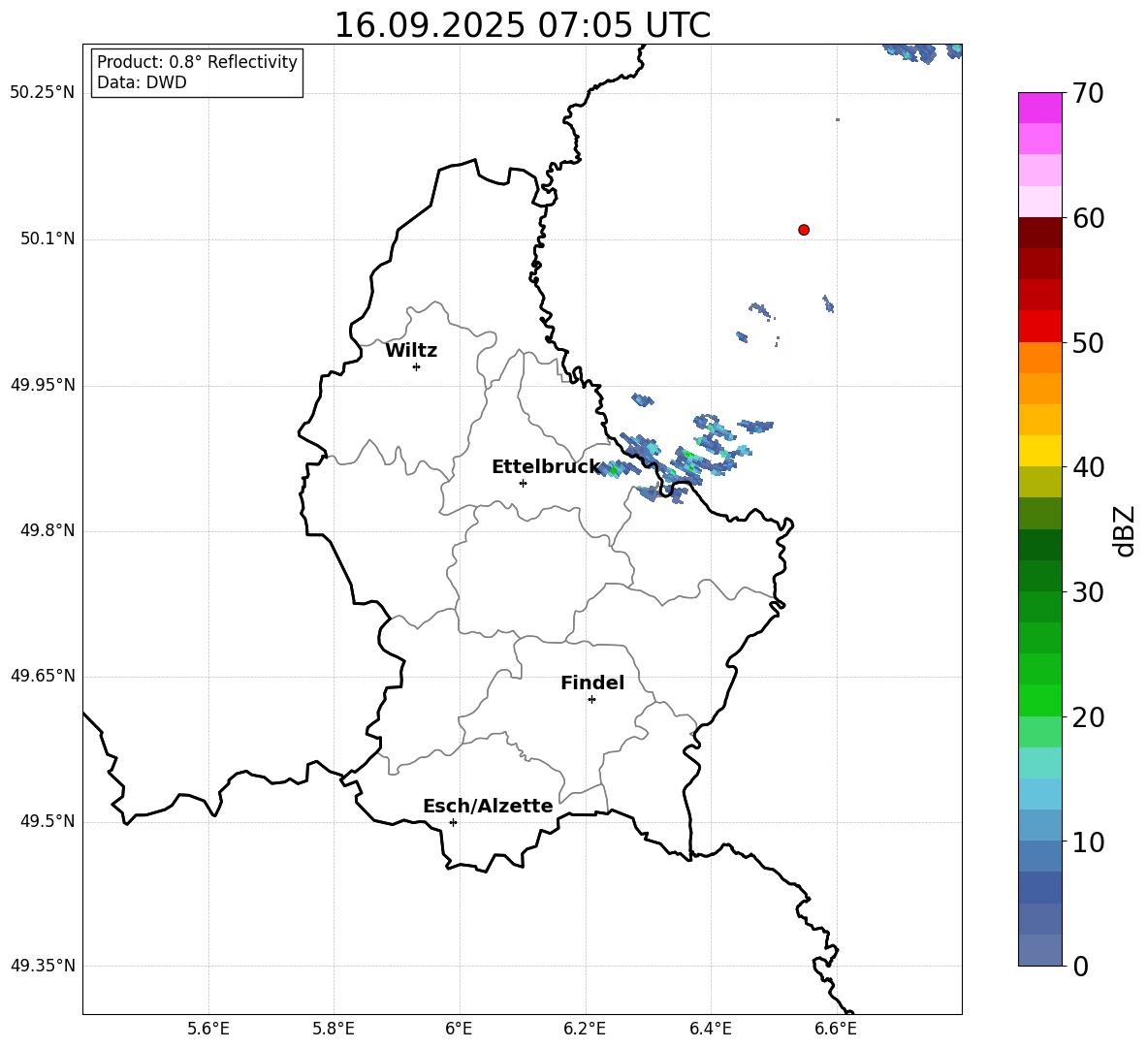Click the 49.95°N latitude label
Image resolution: width=1148 pixels, height=1048 pixels.
click(x=43, y=385)
